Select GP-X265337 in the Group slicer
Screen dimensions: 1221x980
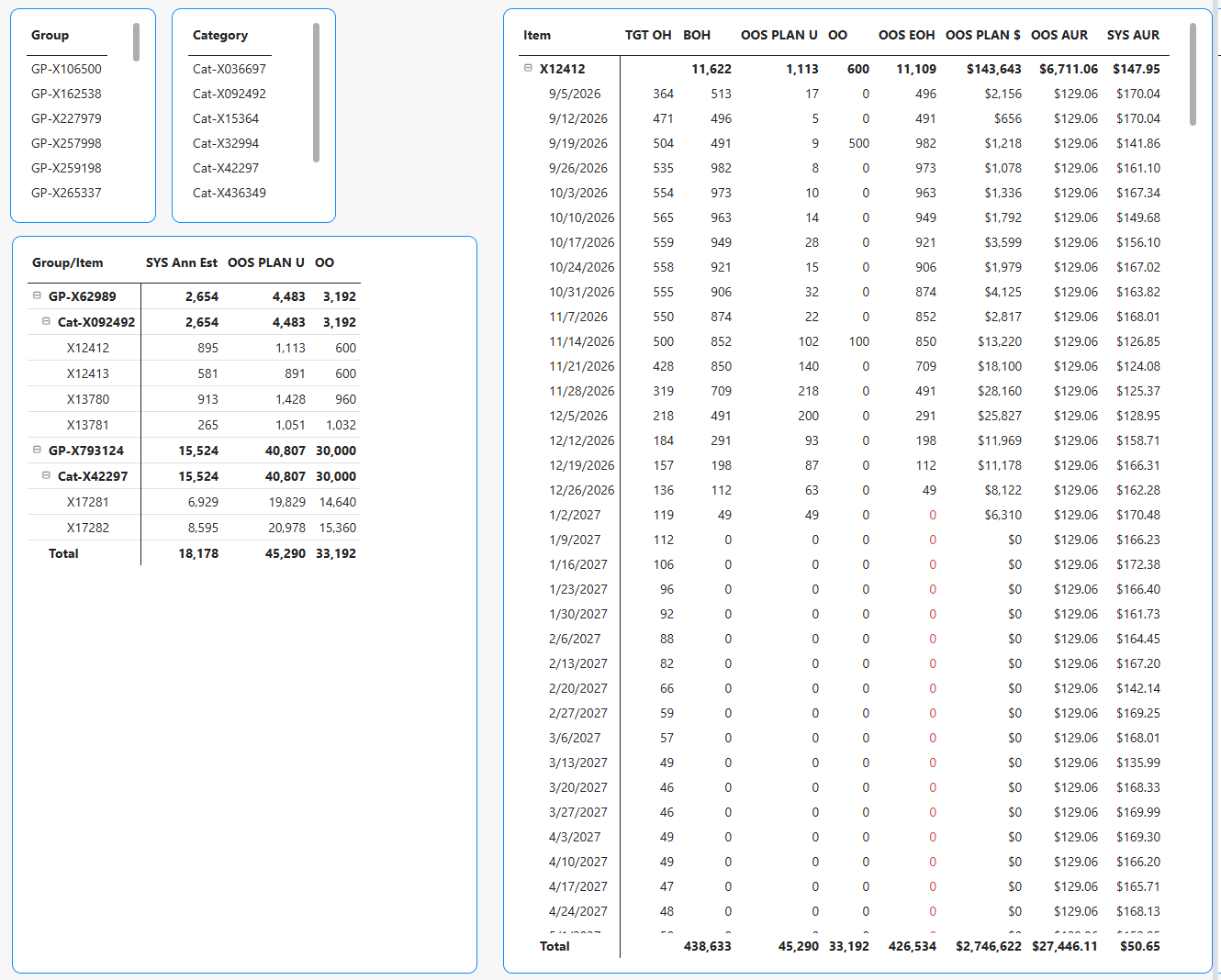(x=66, y=193)
